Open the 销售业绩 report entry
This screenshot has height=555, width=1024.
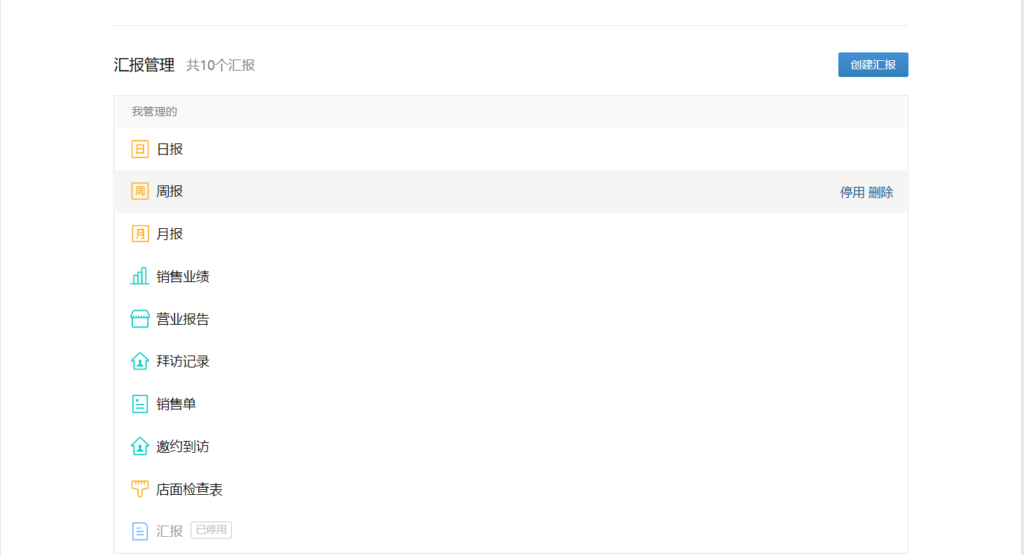coord(511,276)
